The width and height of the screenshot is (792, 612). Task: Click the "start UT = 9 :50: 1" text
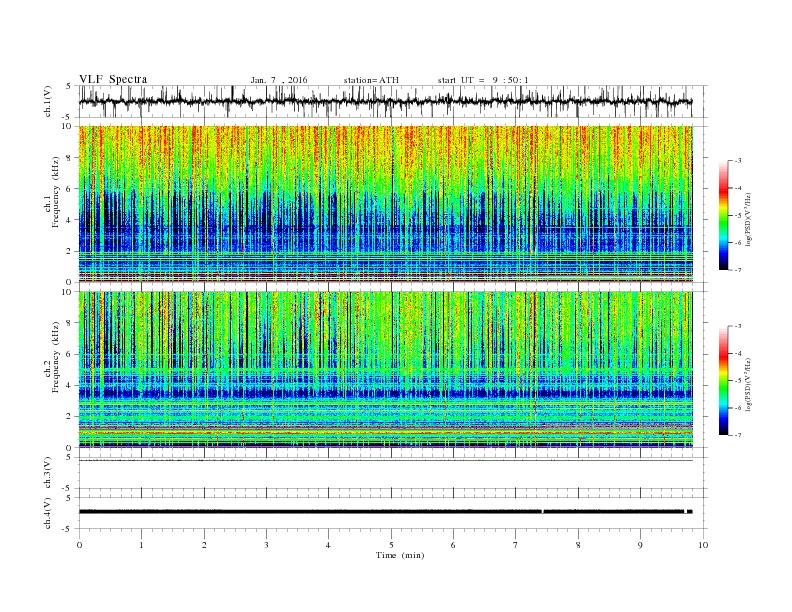(x=483, y=80)
